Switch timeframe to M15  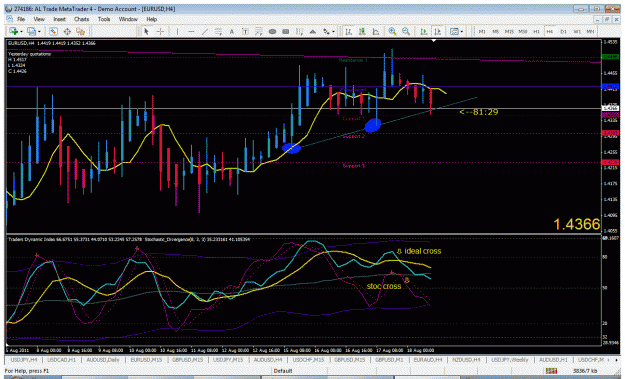(509, 31)
